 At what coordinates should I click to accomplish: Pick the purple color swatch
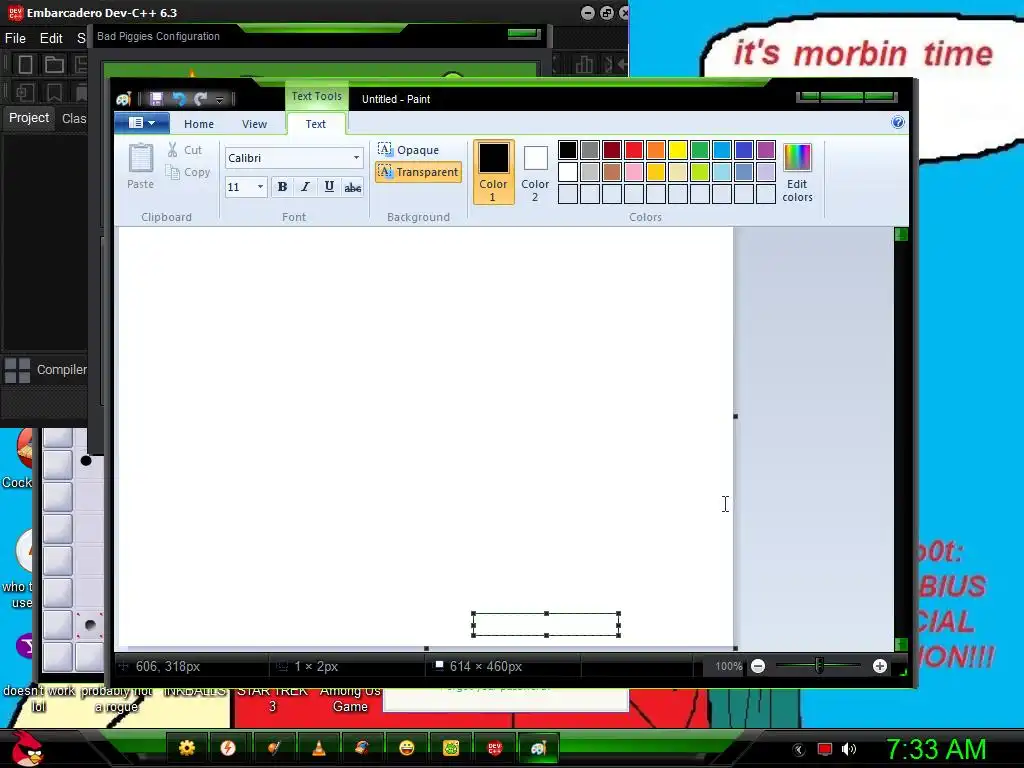point(765,150)
